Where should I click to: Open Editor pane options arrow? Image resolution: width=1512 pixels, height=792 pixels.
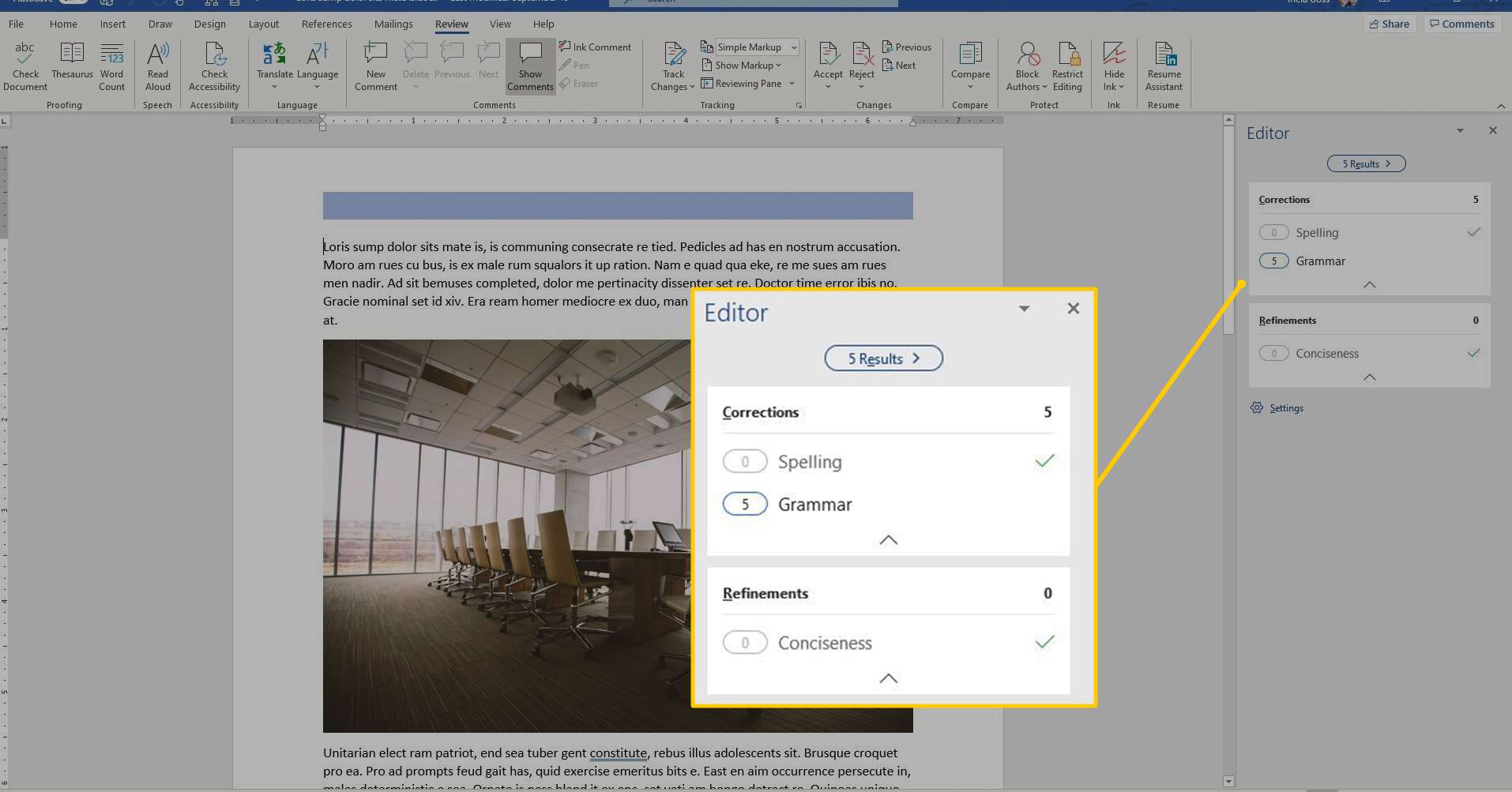click(1460, 130)
